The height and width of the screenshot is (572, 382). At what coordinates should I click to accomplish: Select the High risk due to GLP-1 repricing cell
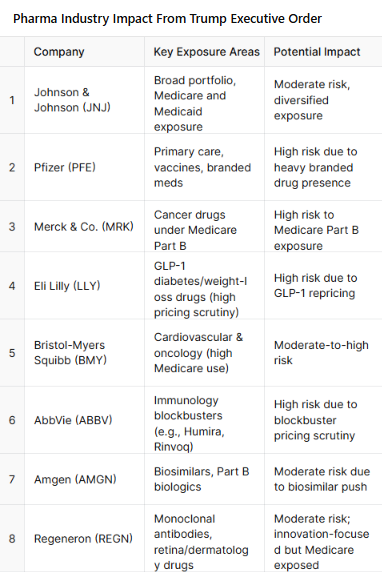(x=323, y=285)
